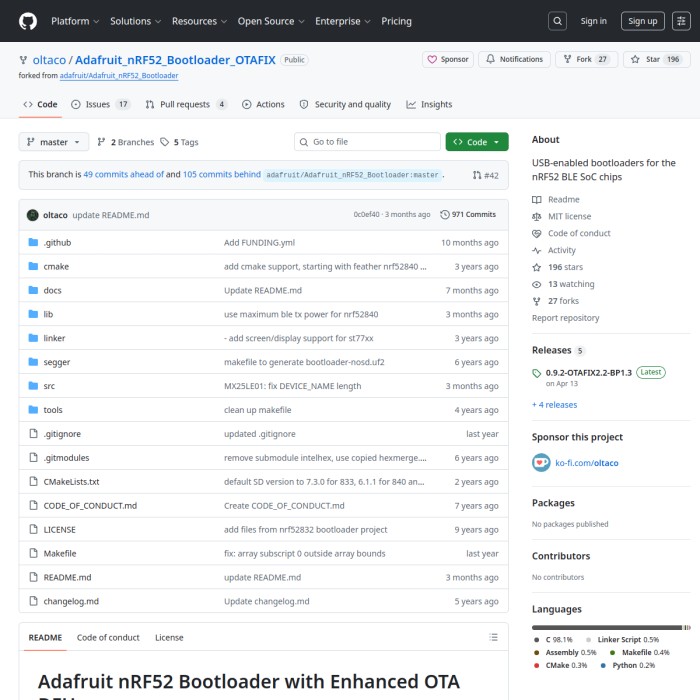700x700 pixels.
Task: Open the adafruit/Adafruit_nRF52_Bootloader fork source link
Action: (x=119, y=75)
